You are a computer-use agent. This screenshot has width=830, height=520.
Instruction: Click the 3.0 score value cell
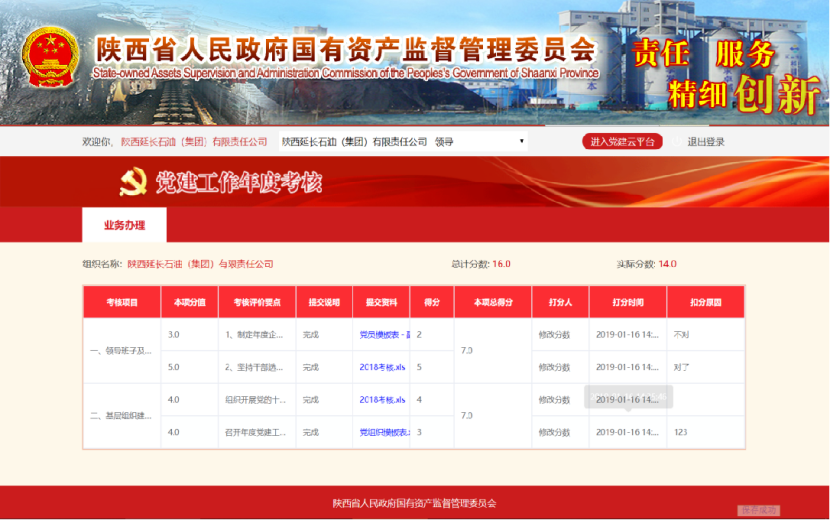pyautogui.click(x=190, y=335)
